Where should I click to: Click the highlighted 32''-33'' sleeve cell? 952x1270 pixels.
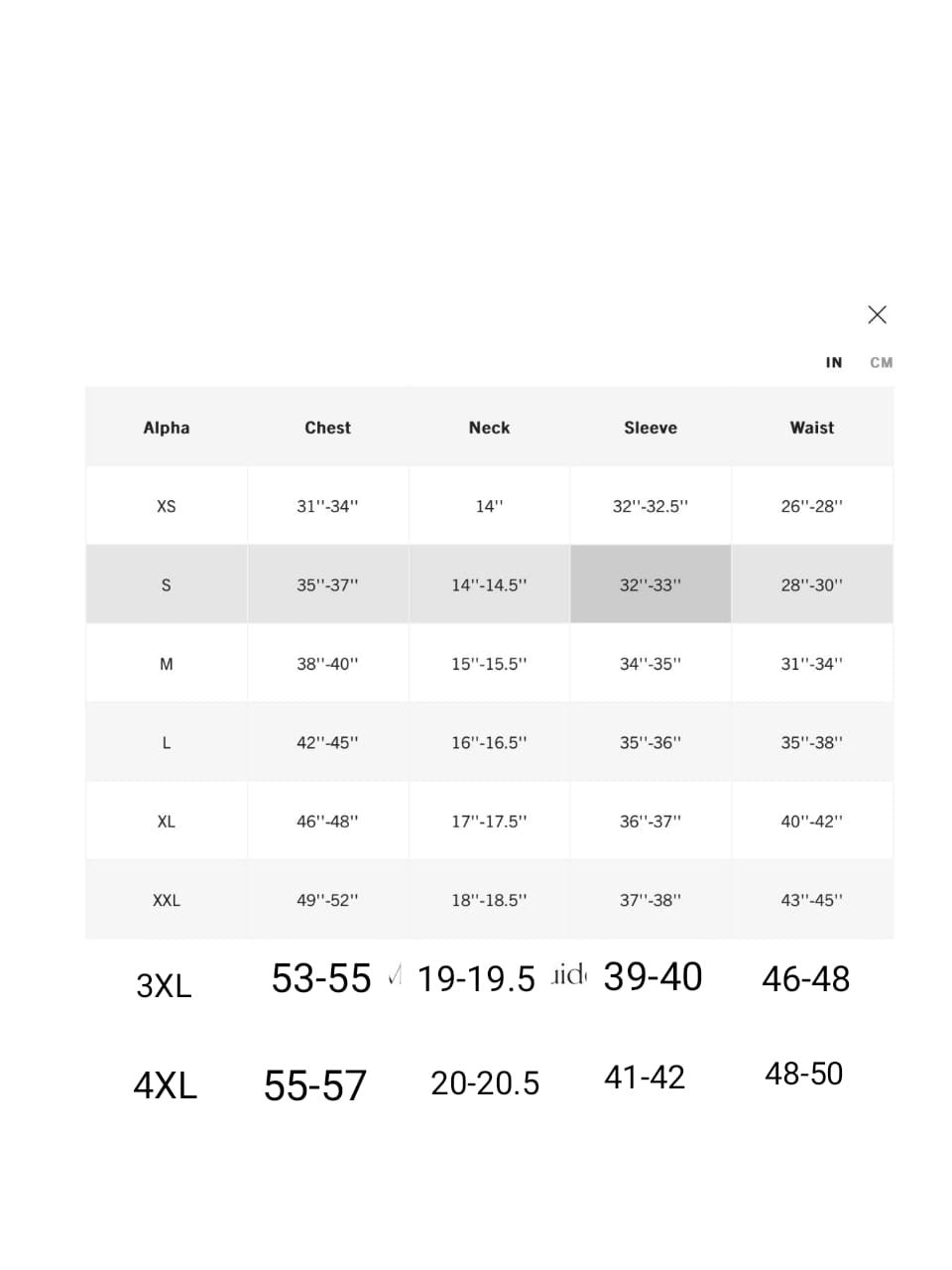tap(651, 585)
